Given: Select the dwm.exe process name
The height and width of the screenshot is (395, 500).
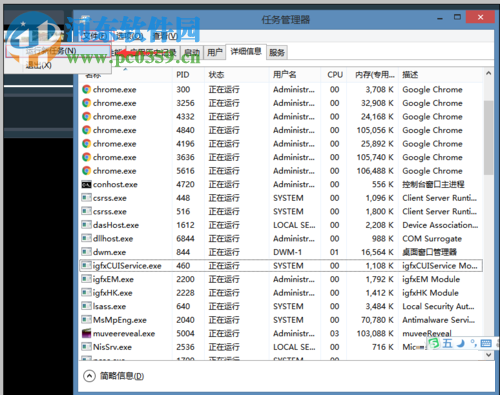Looking at the screenshot, I should [x=109, y=252].
